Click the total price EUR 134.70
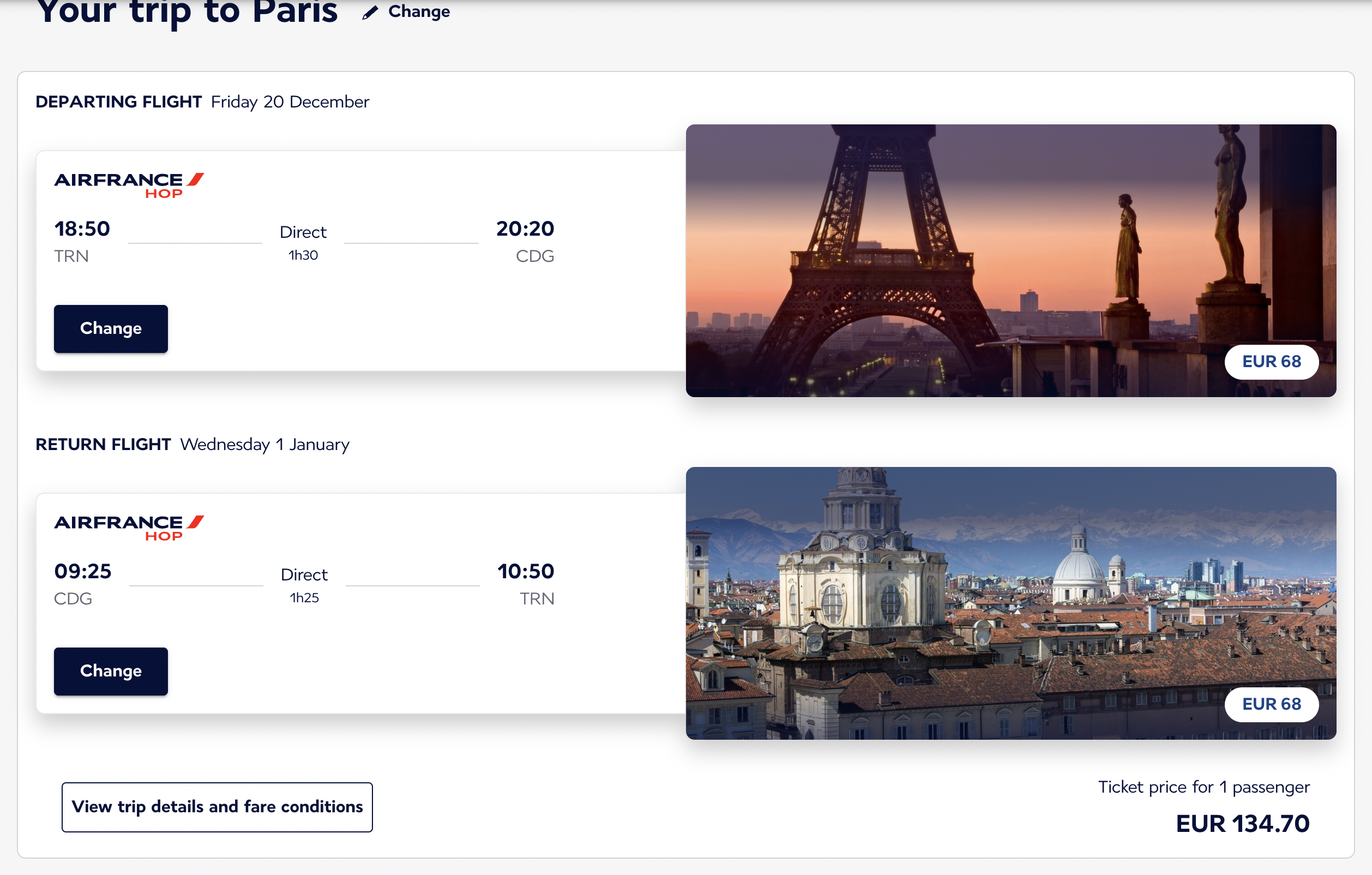1372x875 pixels. pyautogui.click(x=1242, y=824)
